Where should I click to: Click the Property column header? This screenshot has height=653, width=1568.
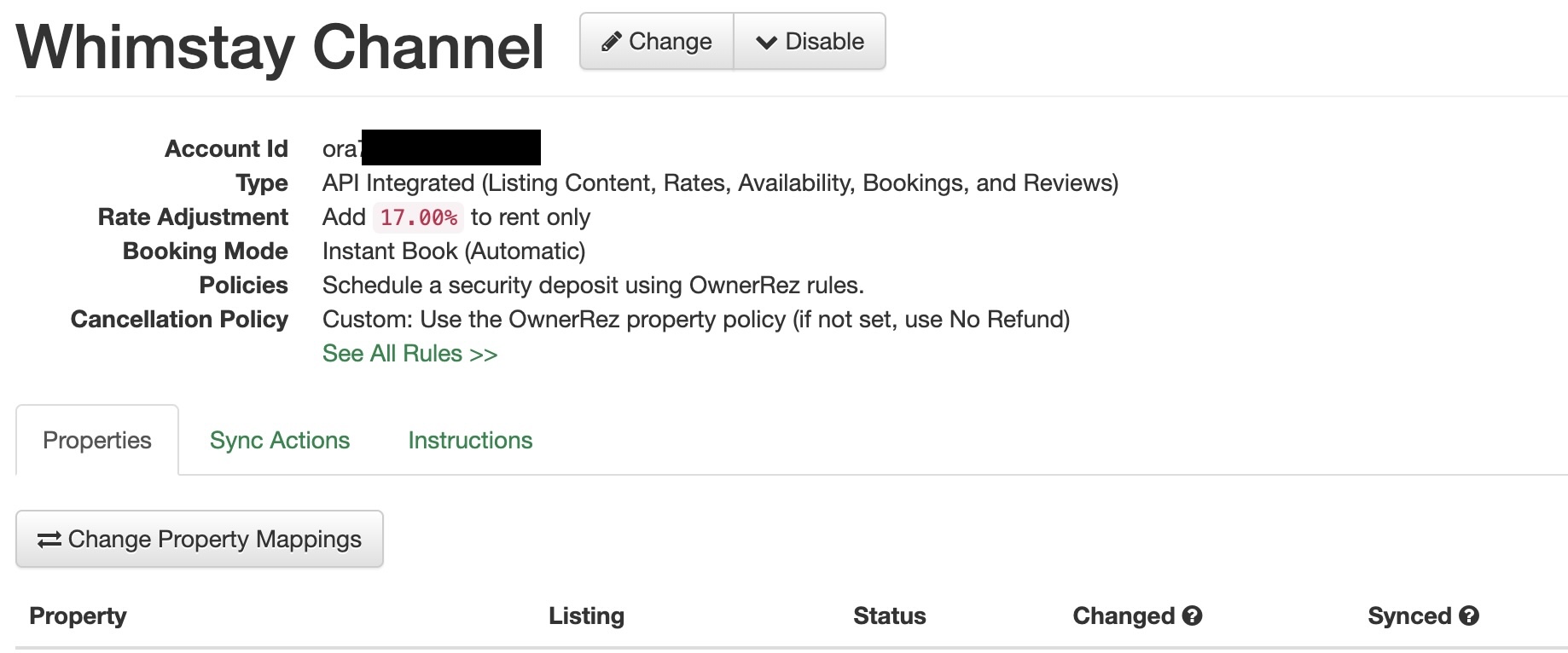tap(78, 615)
